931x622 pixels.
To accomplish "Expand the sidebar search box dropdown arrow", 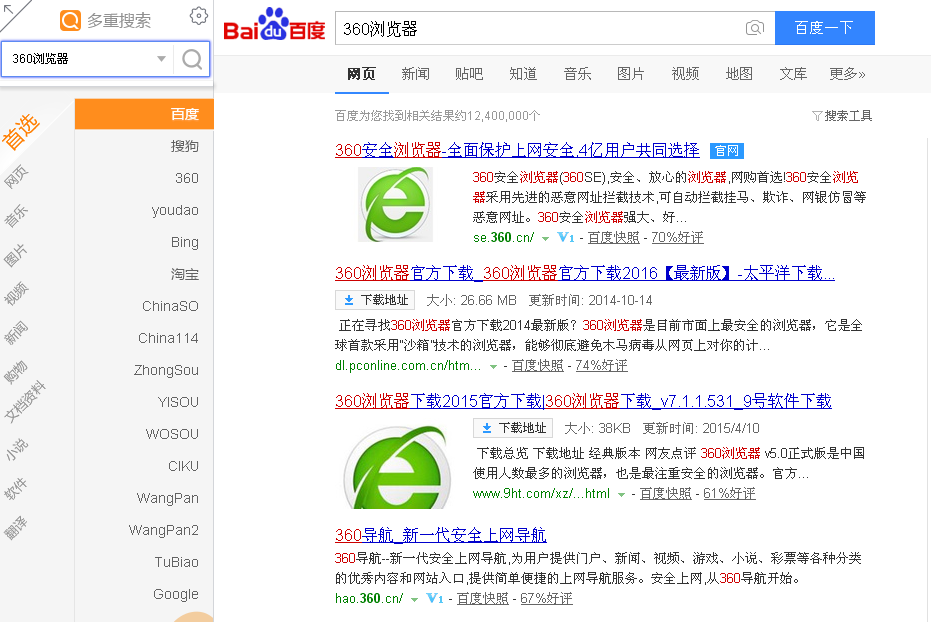I will click(161, 59).
